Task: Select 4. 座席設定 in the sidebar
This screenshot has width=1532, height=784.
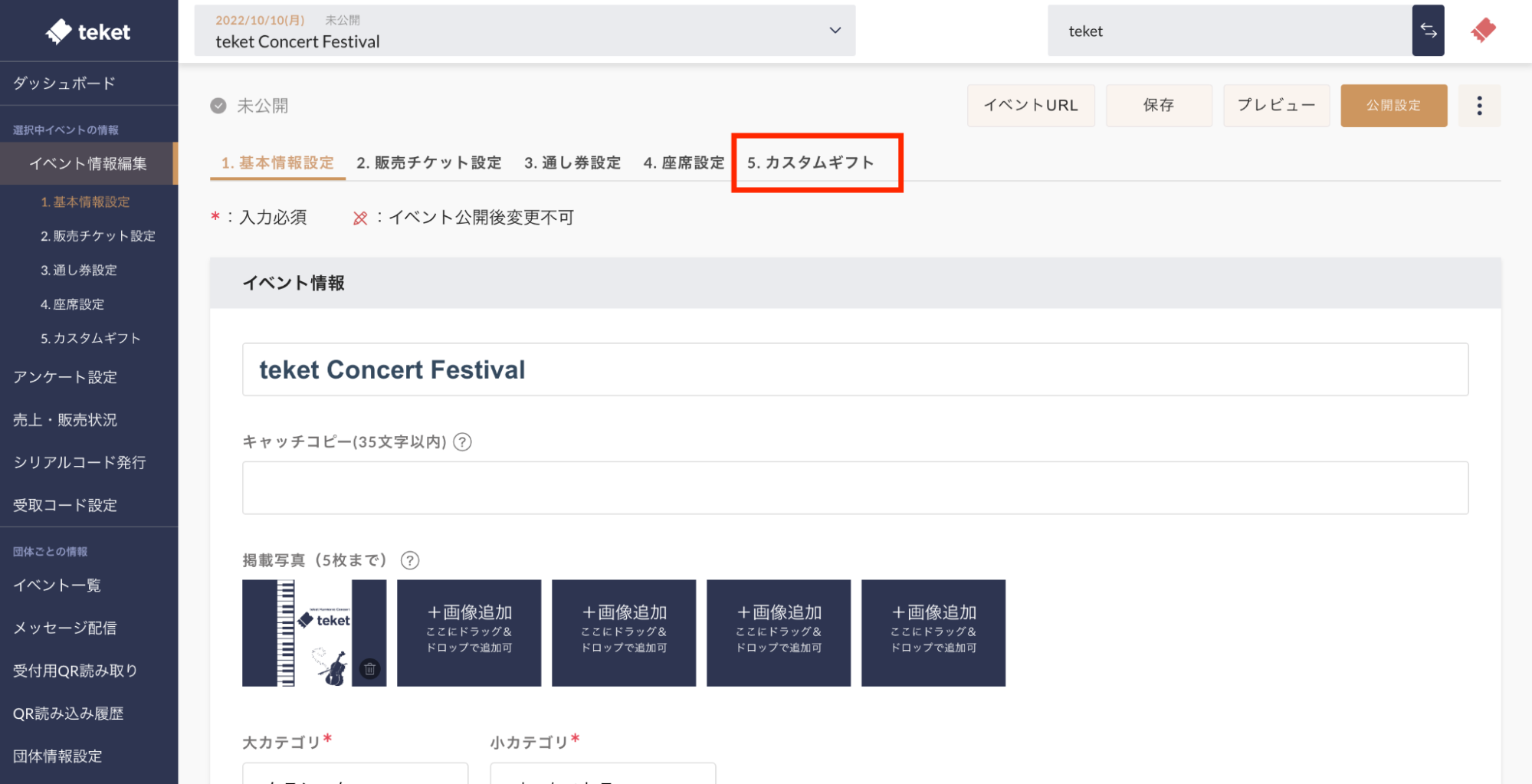Action: pyautogui.click(x=72, y=304)
